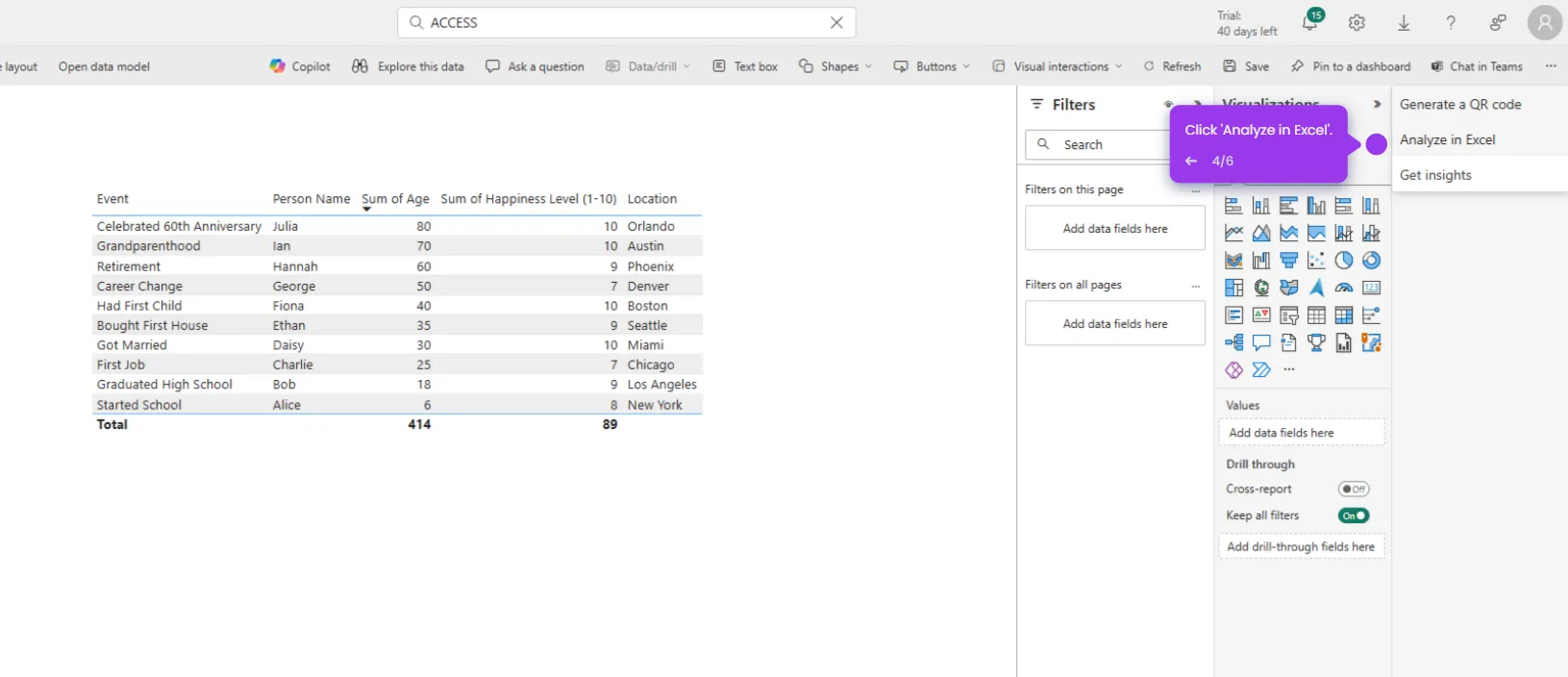This screenshot has width=1568, height=677.
Task: Select the trophy Metrics visual
Action: [x=1316, y=342]
